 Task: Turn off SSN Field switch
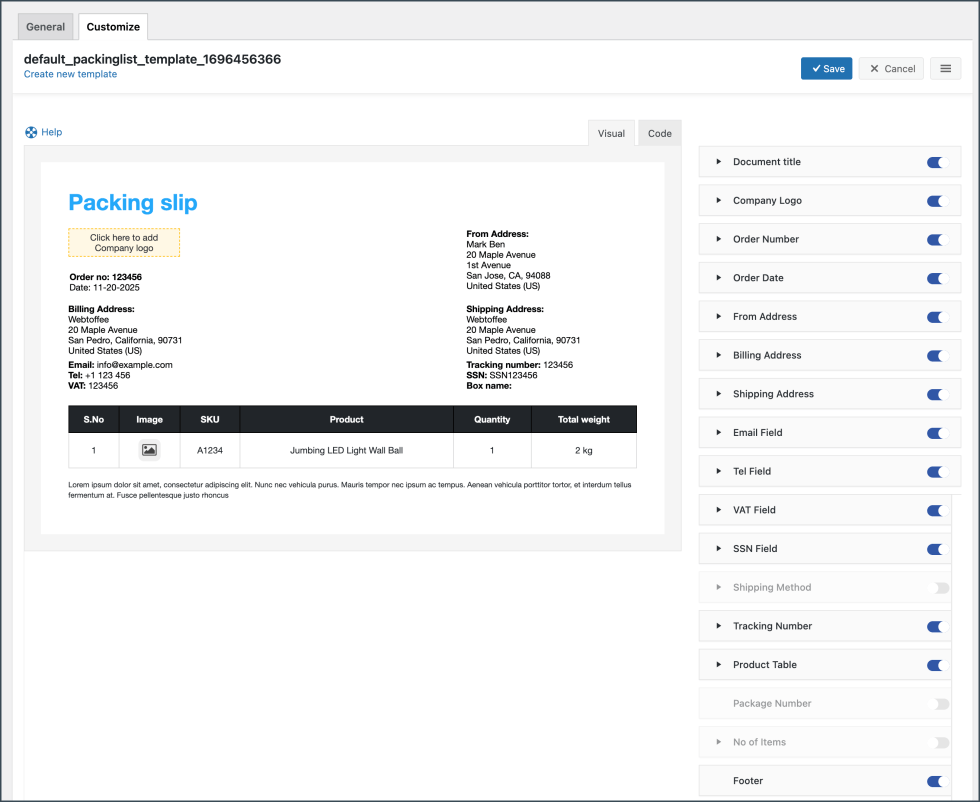point(938,550)
